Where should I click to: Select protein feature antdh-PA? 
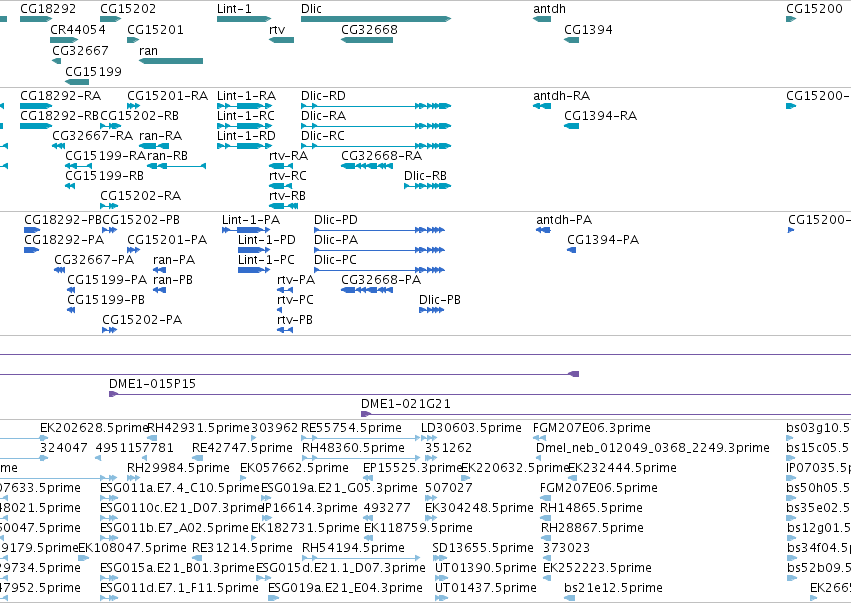point(543,230)
